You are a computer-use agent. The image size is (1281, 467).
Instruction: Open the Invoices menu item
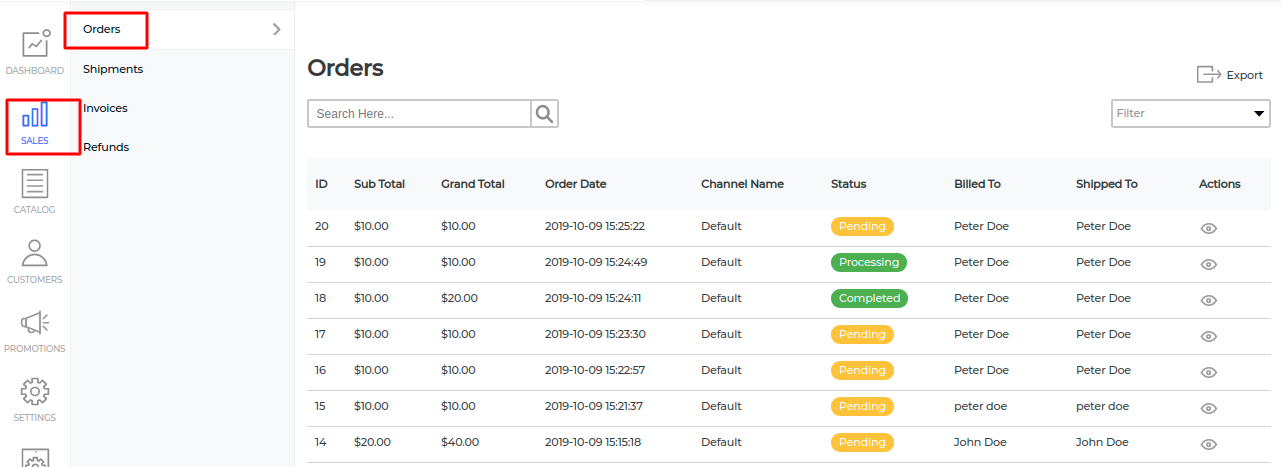pyautogui.click(x=105, y=108)
